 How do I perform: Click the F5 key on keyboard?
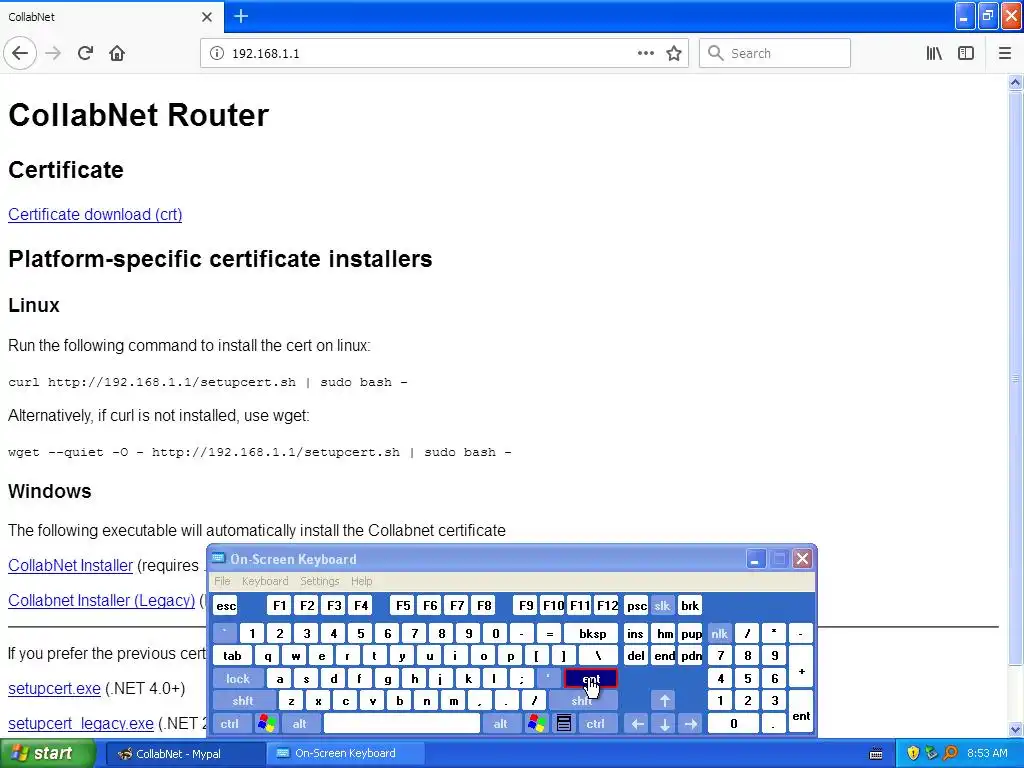tap(403, 606)
